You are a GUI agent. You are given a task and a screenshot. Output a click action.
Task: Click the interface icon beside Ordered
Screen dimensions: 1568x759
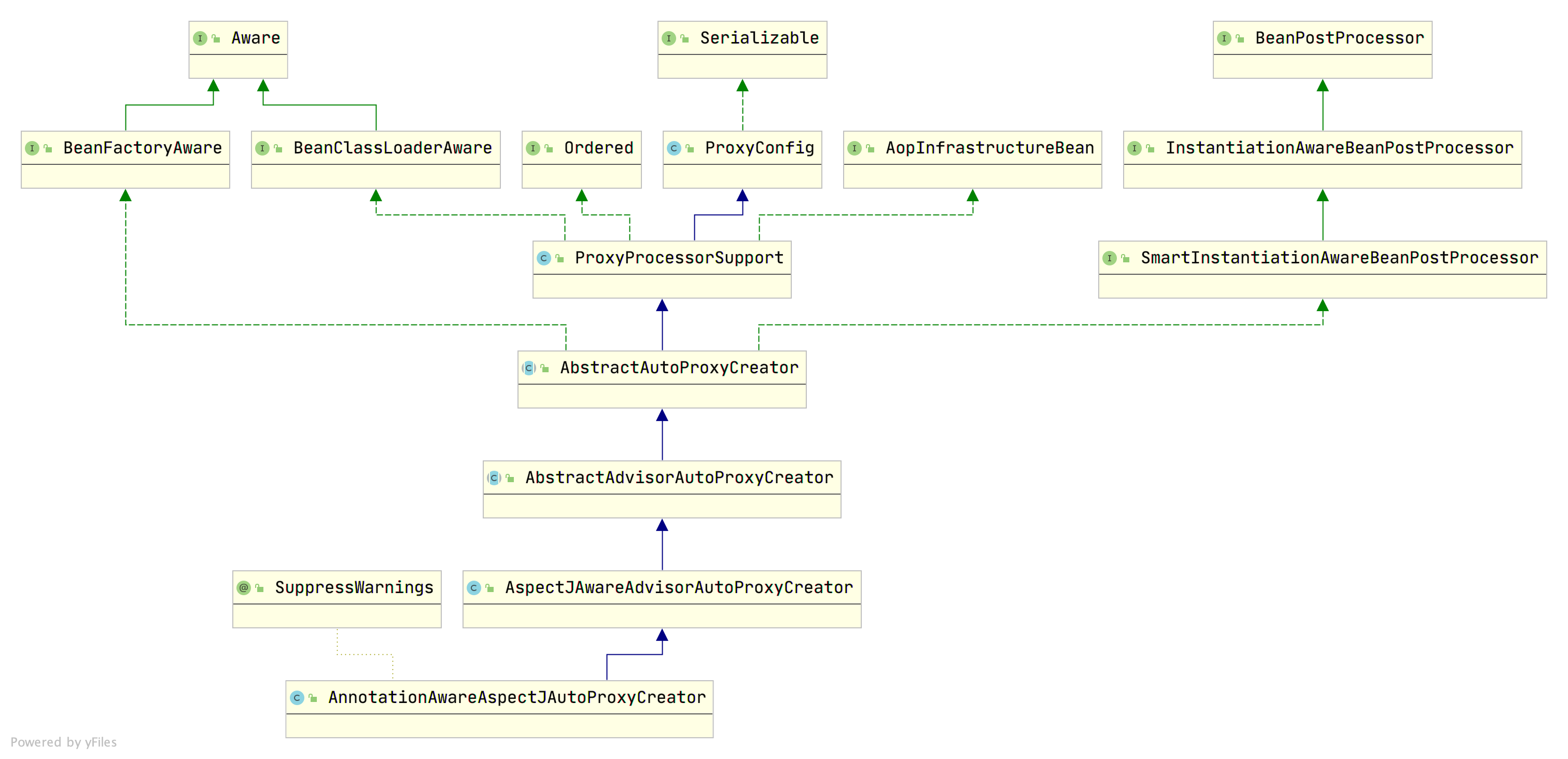(x=533, y=148)
